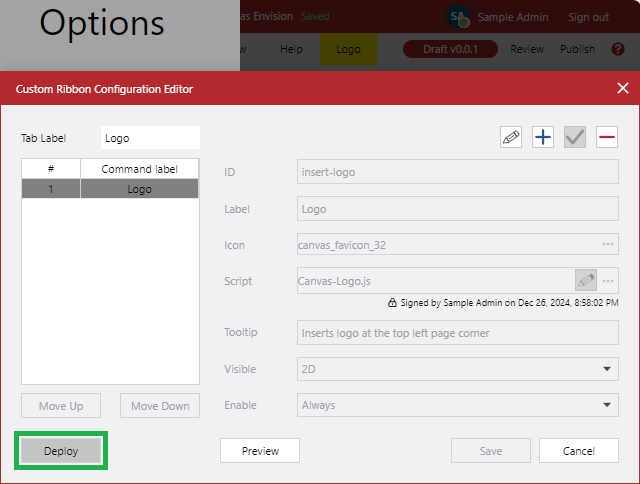Select the Logo row in the command list

click(x=139, y=189)
